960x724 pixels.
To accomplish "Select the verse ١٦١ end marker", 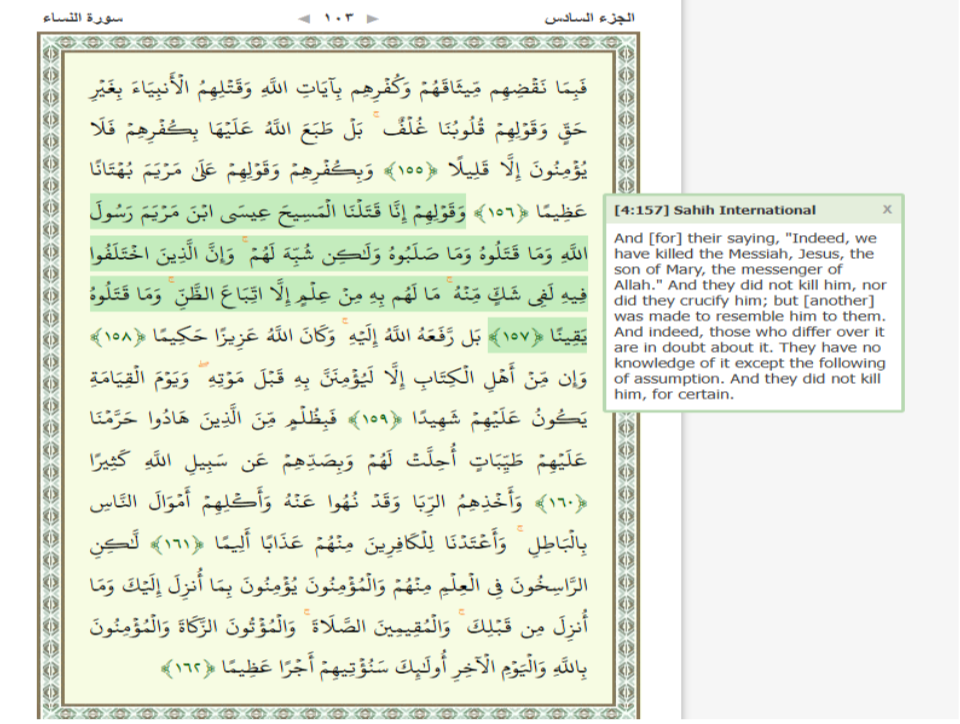I will [x=178, y=544].
